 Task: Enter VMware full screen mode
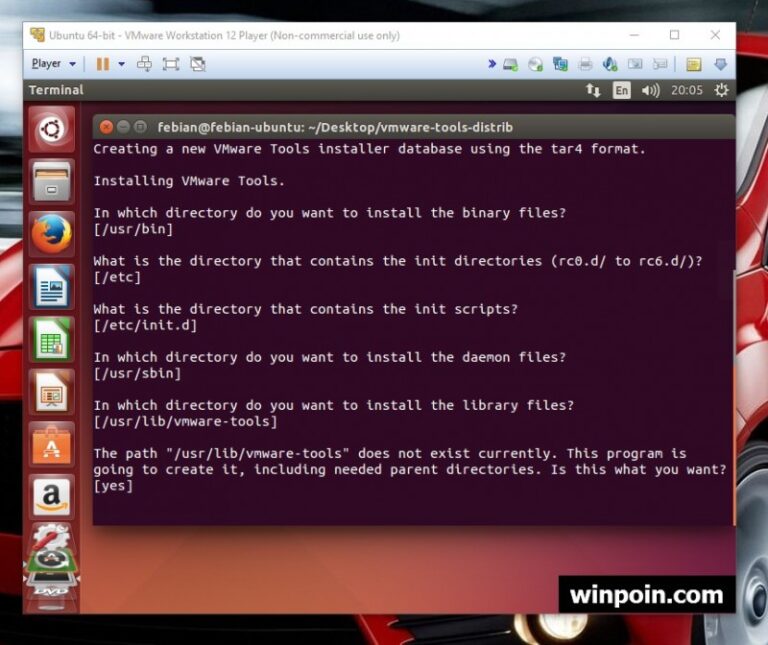(x=171, y=64)
